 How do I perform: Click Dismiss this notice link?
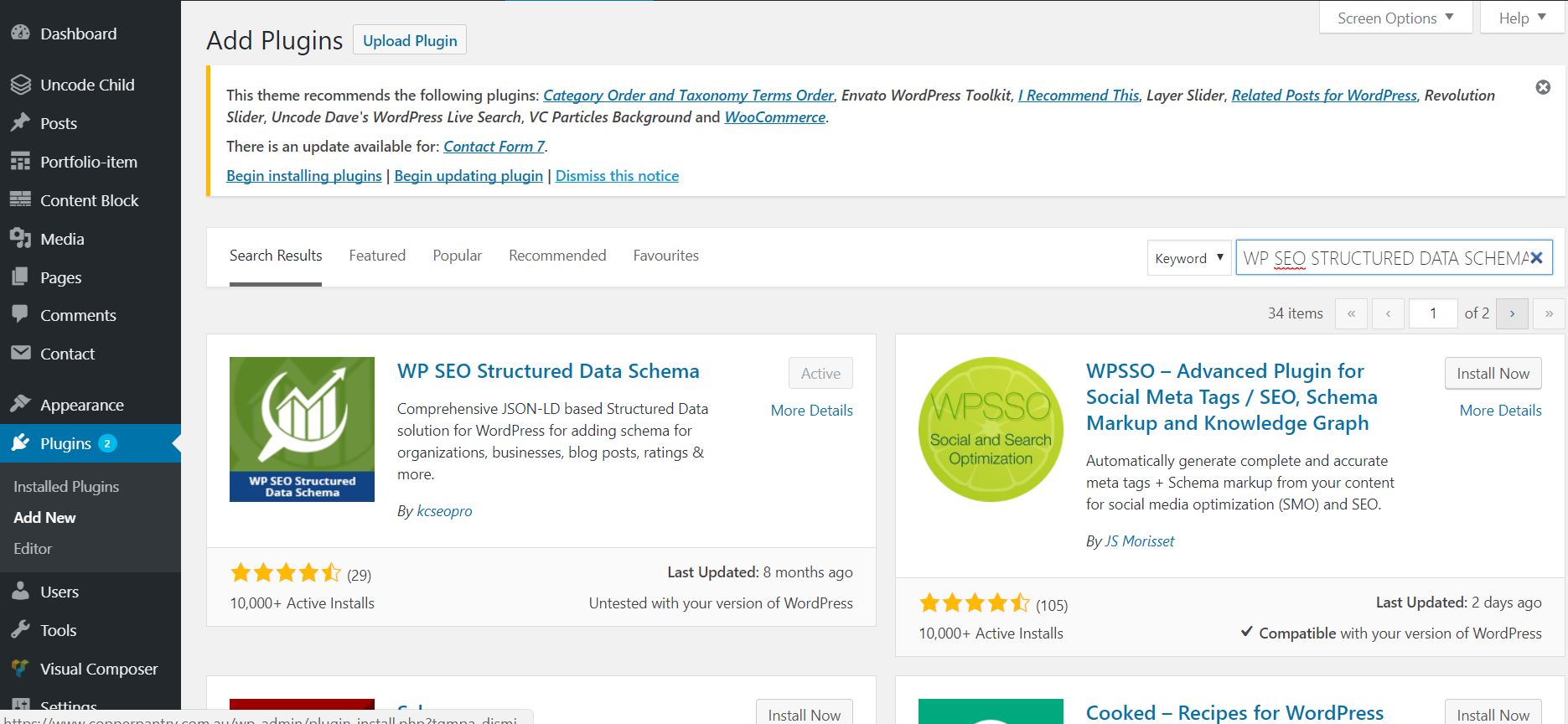point(617,176)
